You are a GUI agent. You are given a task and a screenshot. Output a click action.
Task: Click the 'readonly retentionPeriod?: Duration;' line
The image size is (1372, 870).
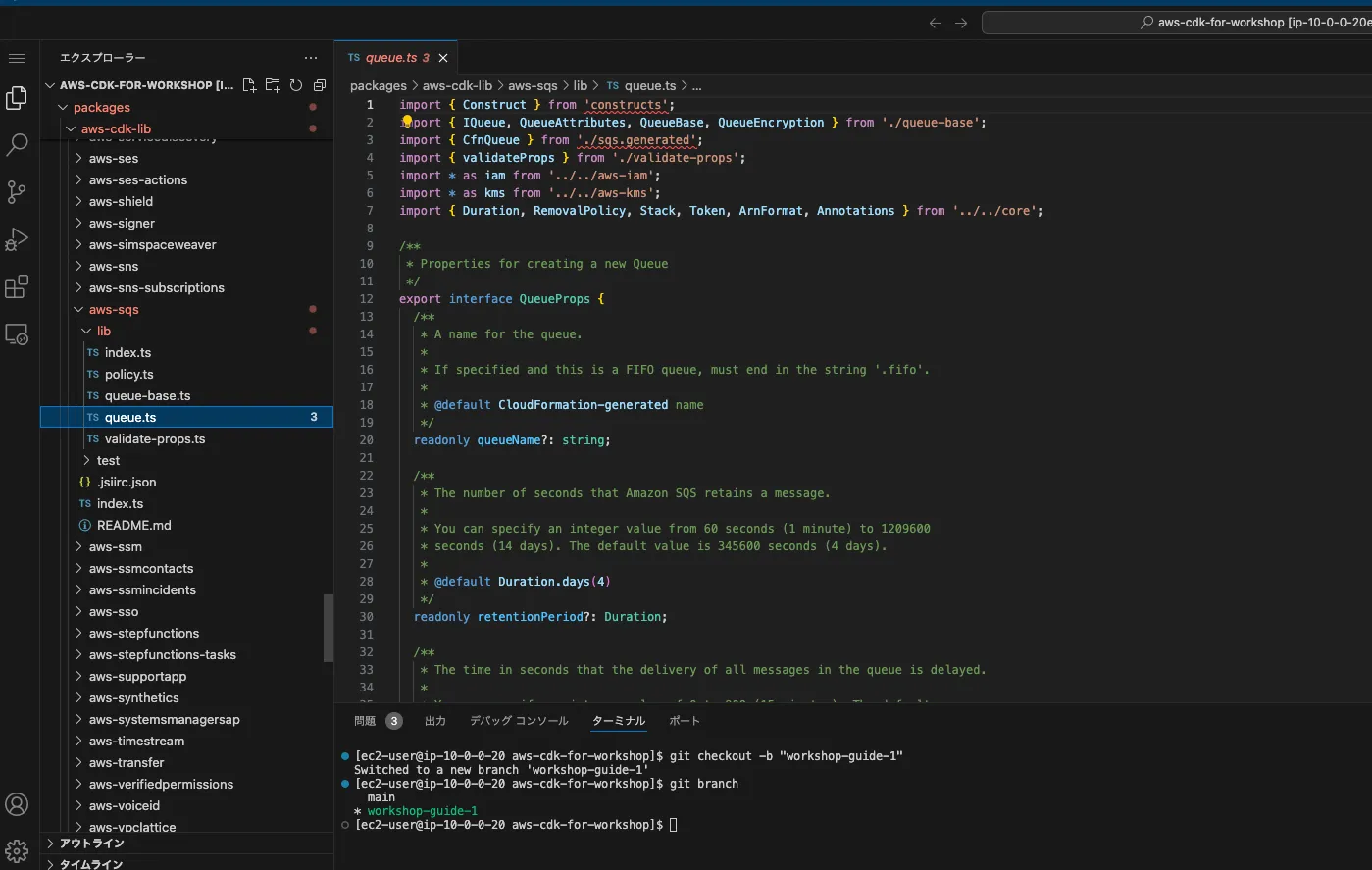click(540, 617)
